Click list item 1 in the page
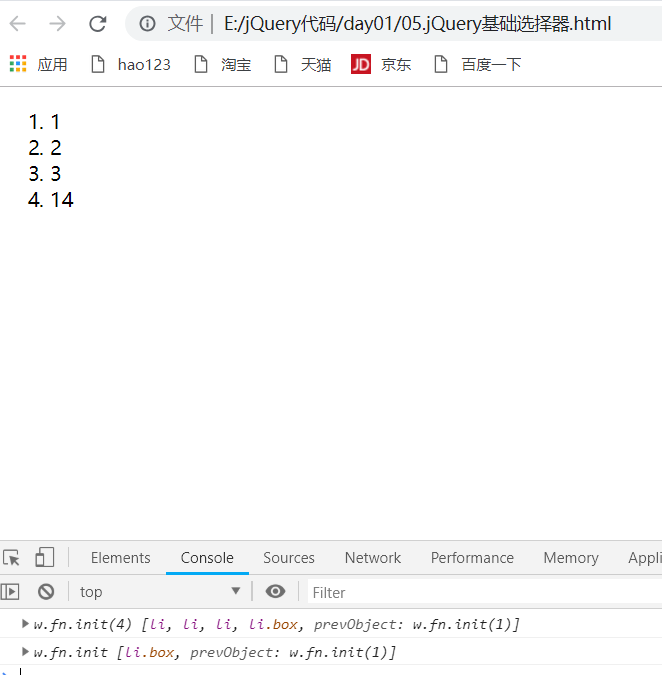The image size is (662, 675). coord(55,122)
